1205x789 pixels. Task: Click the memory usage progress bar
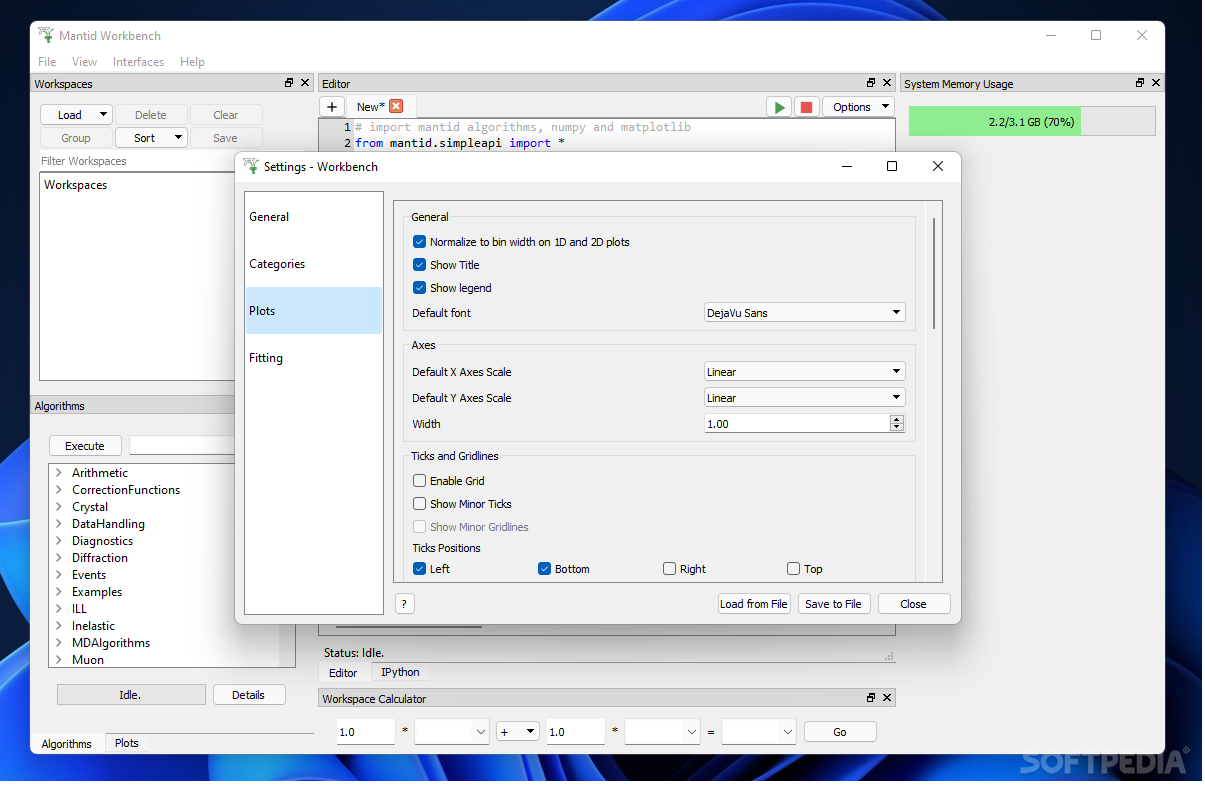(1032, 121)
